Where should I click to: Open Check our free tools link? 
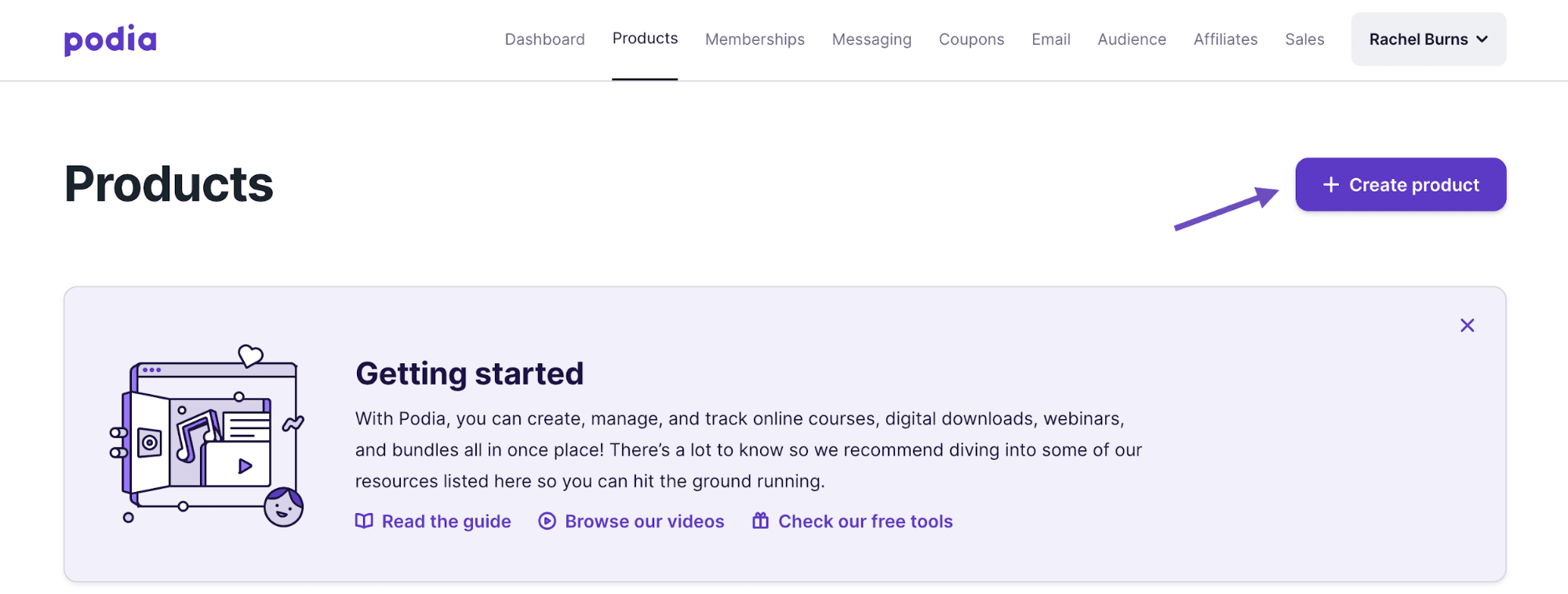point(853,521)
